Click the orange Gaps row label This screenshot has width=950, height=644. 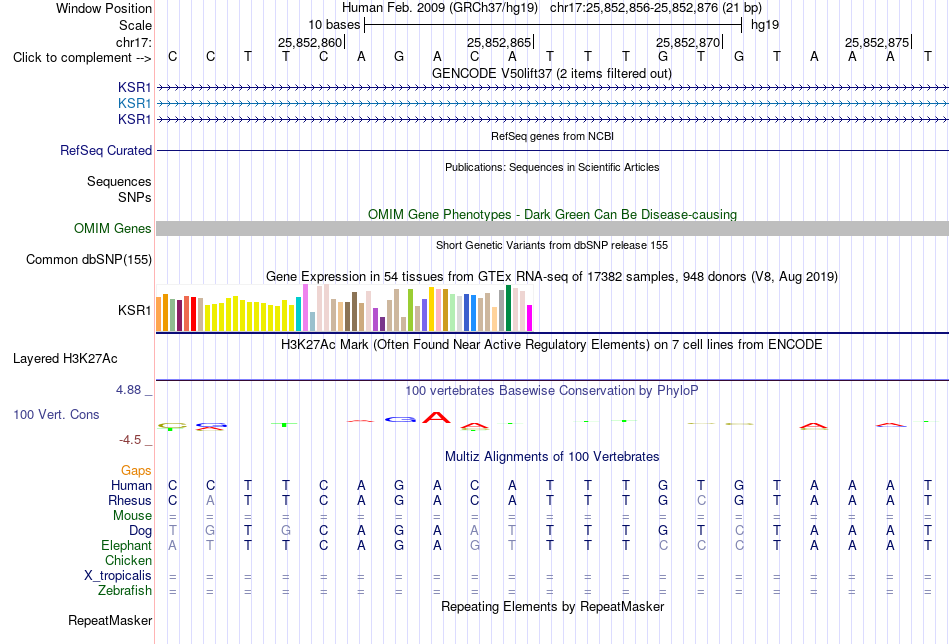coord(136,471)
